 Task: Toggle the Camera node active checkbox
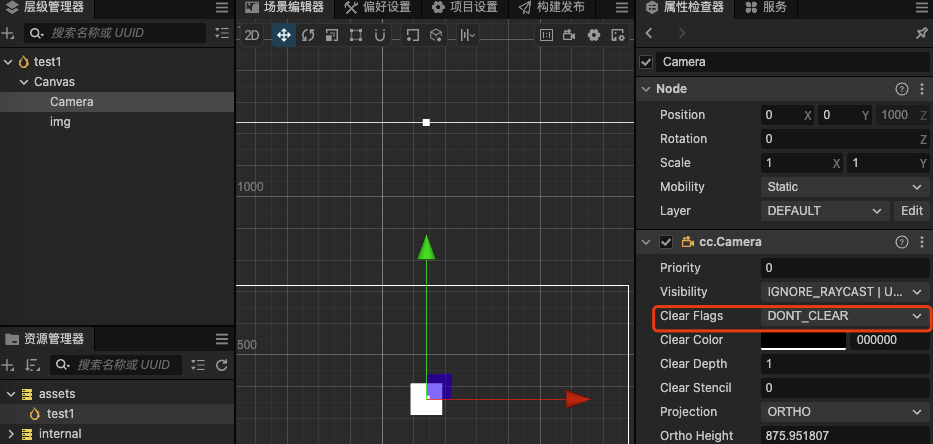coord(646,62)
